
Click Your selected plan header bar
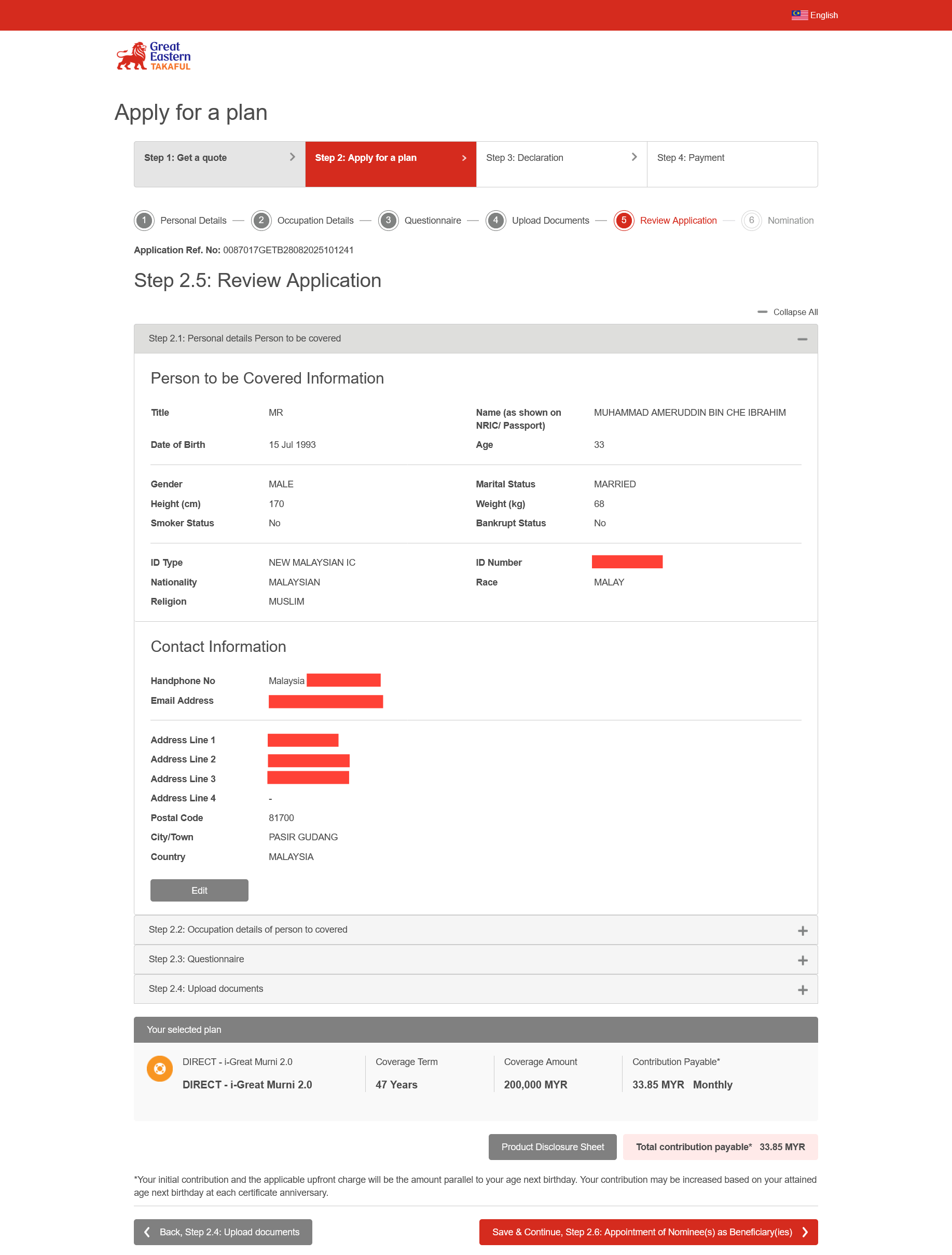pos(476,1030)
